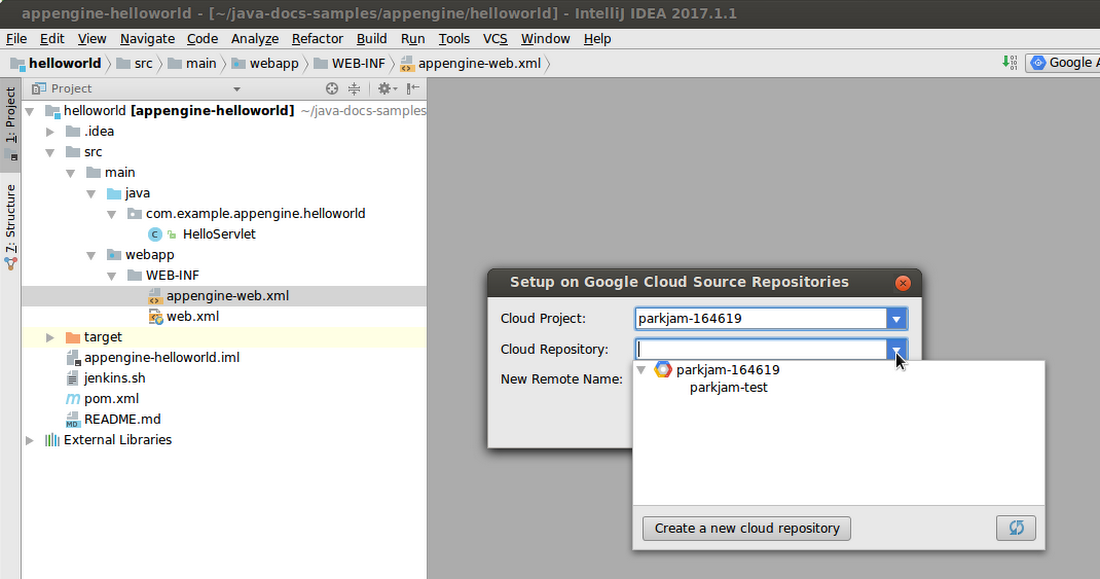Viewport: 1100px width, 579px height.
Task: Click inside the Cloud Repository text field
Action: pos(760,349)
